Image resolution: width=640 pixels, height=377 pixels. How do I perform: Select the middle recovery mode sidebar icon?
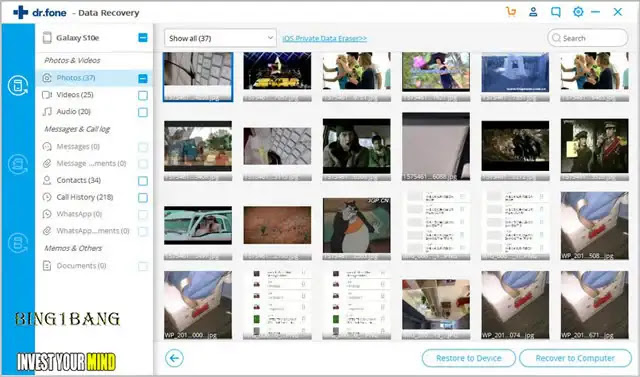tap(18, 164)
